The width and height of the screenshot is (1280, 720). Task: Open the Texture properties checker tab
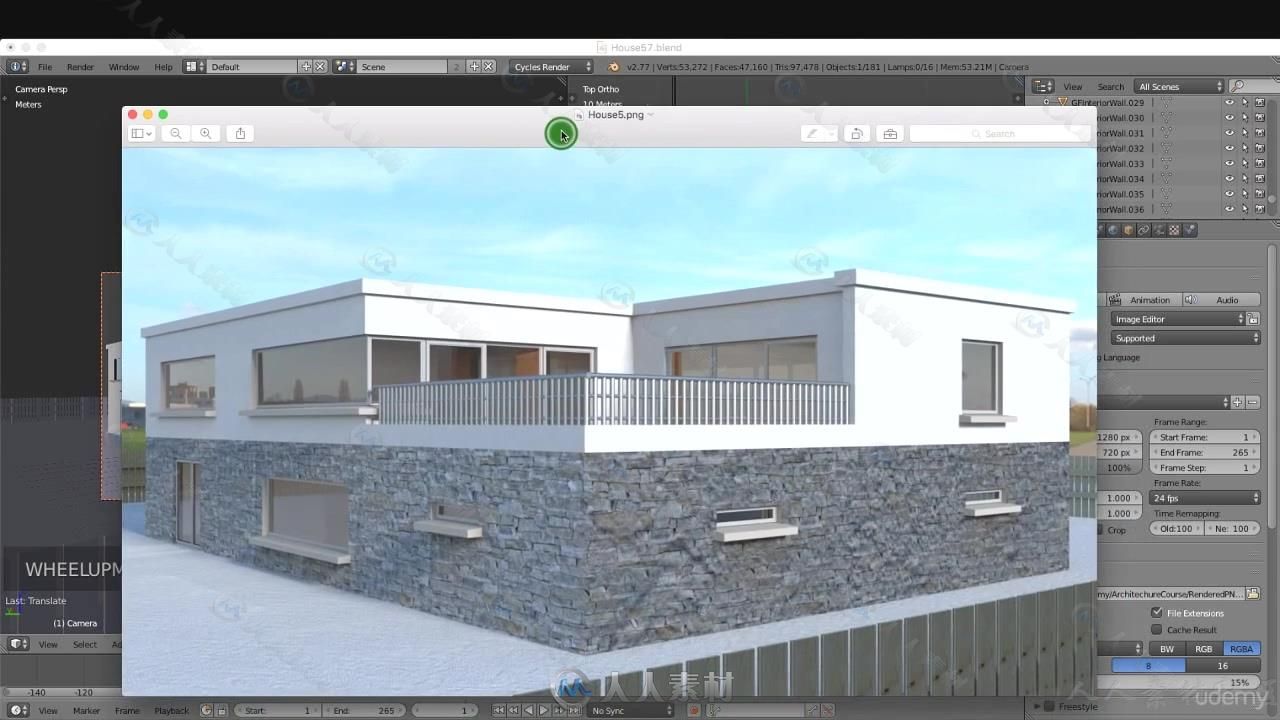click(x=1174, y=230)
